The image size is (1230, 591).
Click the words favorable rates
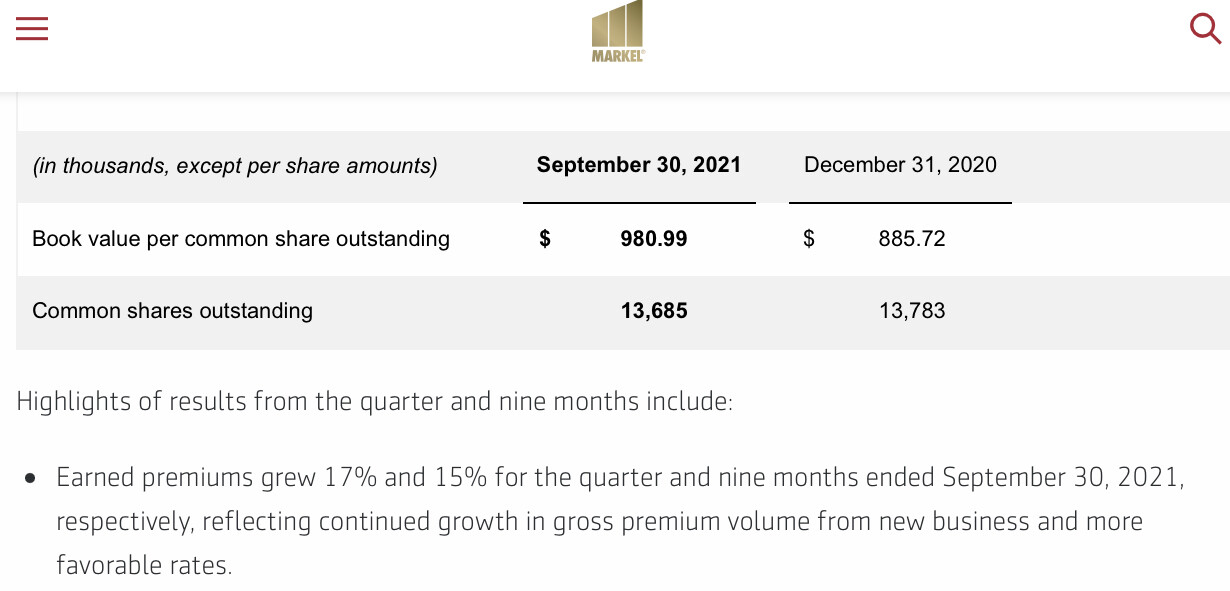(143, 565)
